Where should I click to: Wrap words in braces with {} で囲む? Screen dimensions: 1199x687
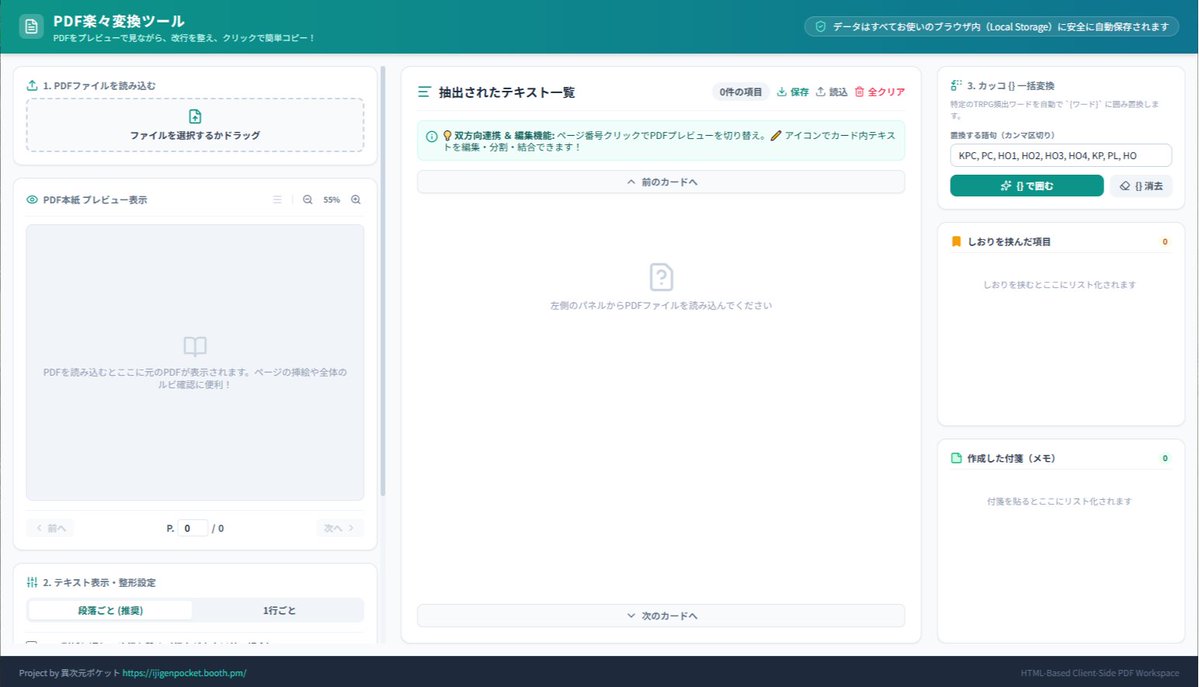(1026, 186)
